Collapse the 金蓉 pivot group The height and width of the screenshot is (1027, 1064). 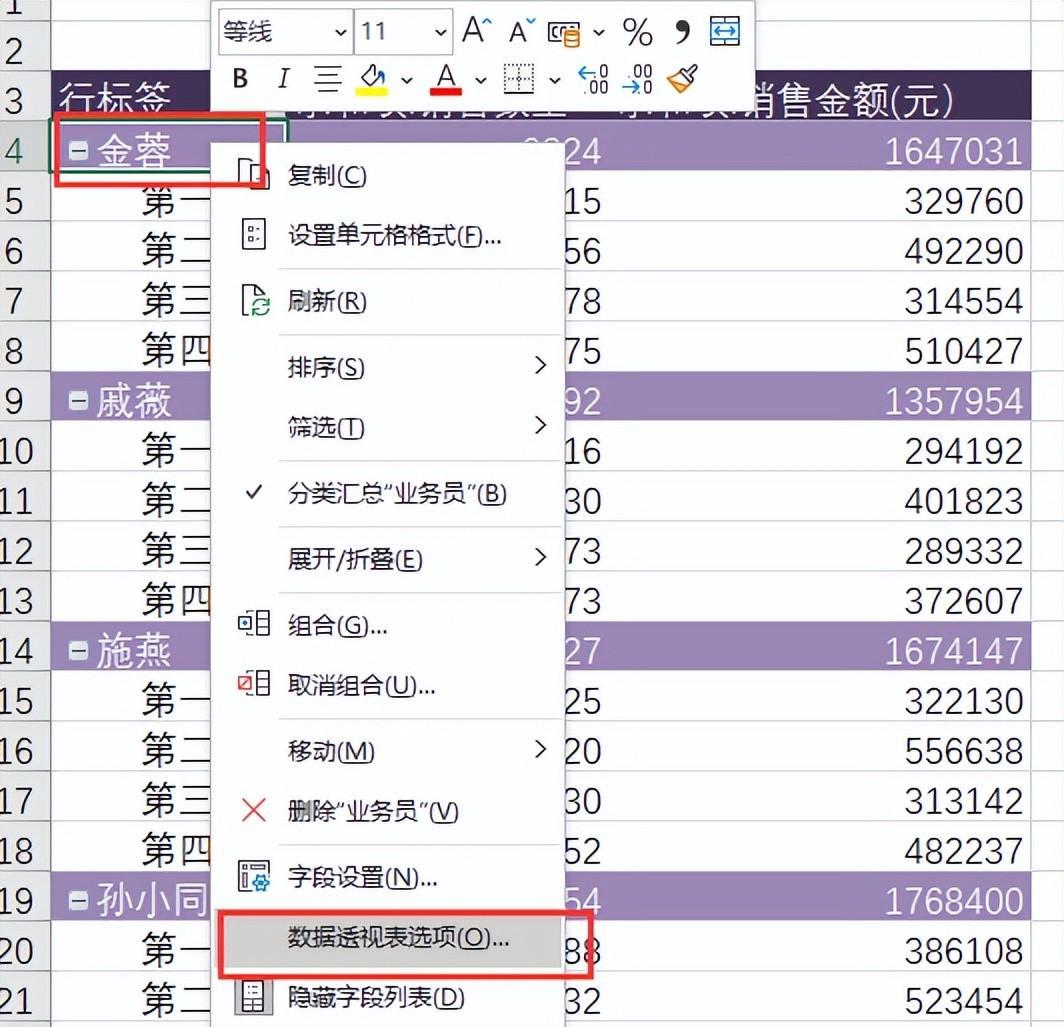[79, 151]
